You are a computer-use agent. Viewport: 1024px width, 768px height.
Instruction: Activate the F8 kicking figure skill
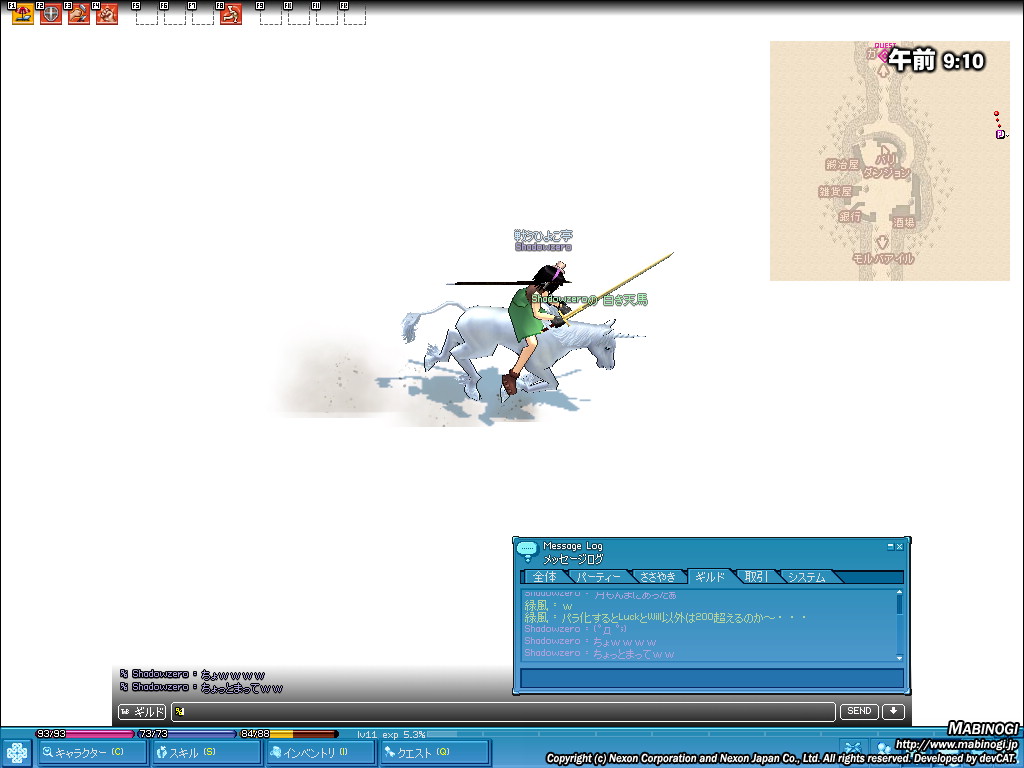click(231, 14)
